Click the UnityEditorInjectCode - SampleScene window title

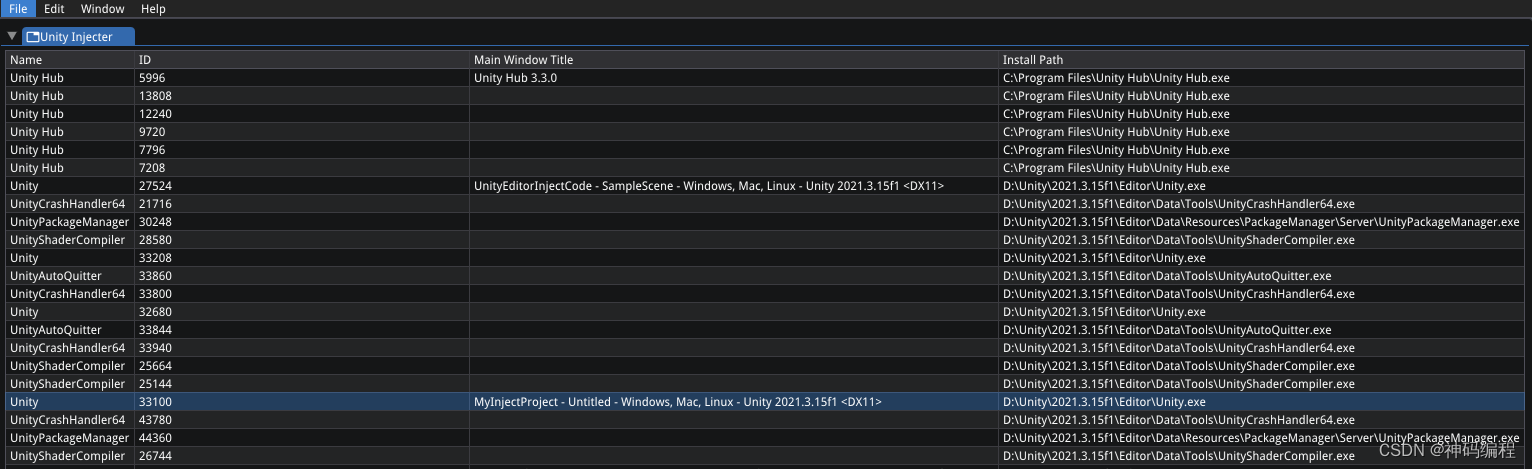click(x=709, y=186)
